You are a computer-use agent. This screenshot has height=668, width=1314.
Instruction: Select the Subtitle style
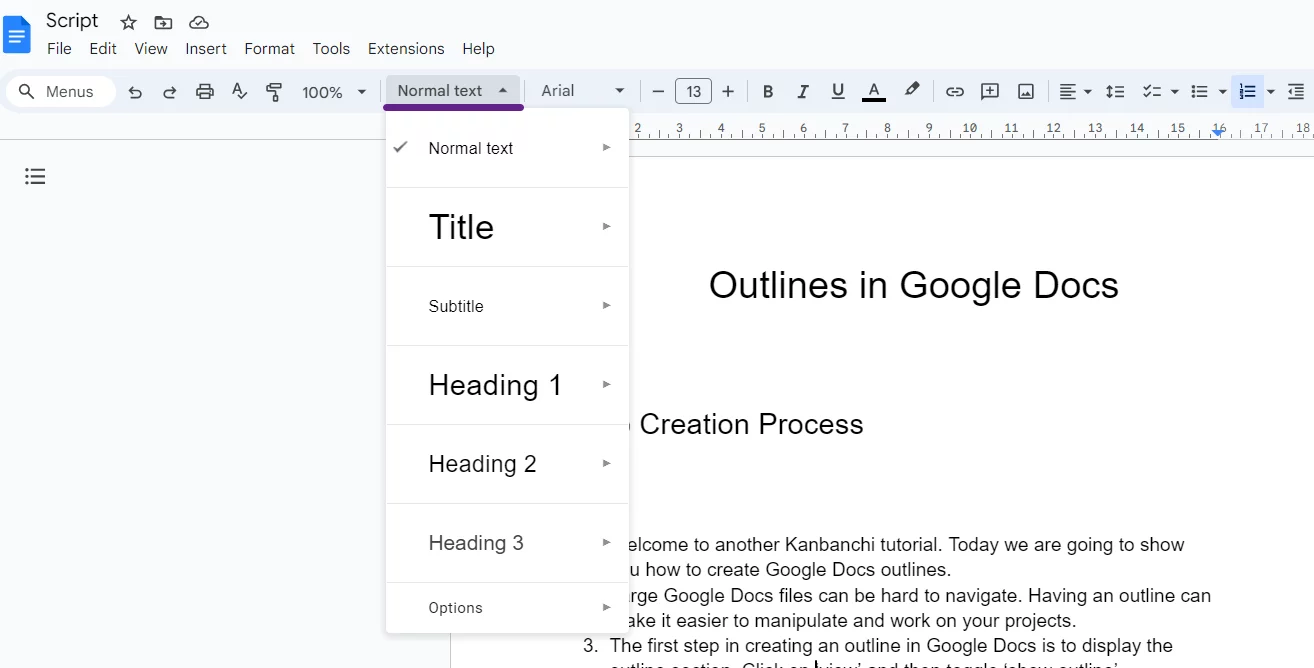point(507,306)
